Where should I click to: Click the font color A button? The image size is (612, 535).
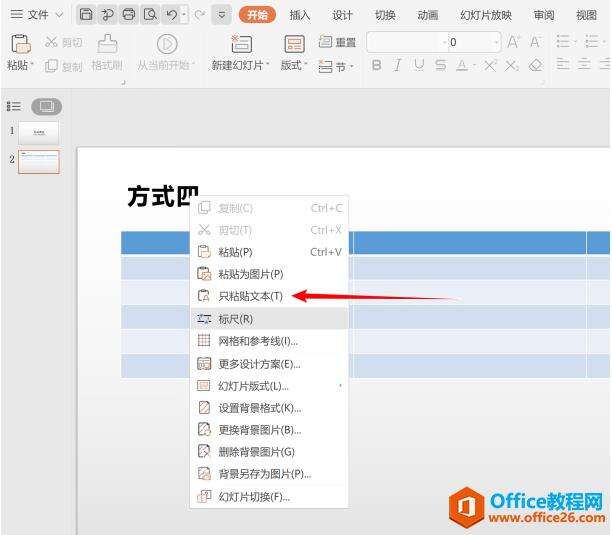click(462, 65)
